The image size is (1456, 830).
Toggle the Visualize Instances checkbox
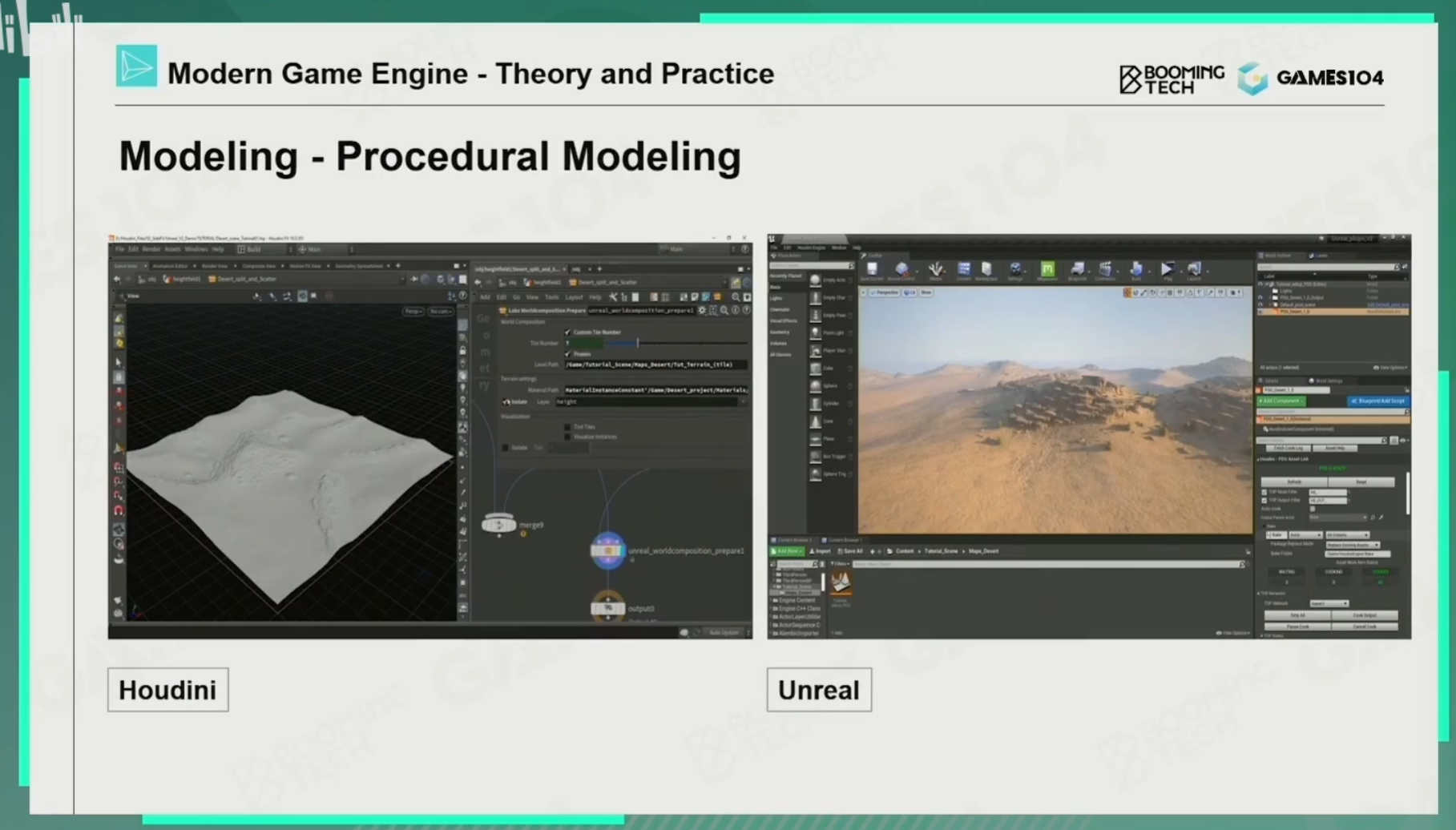[567, 437]
